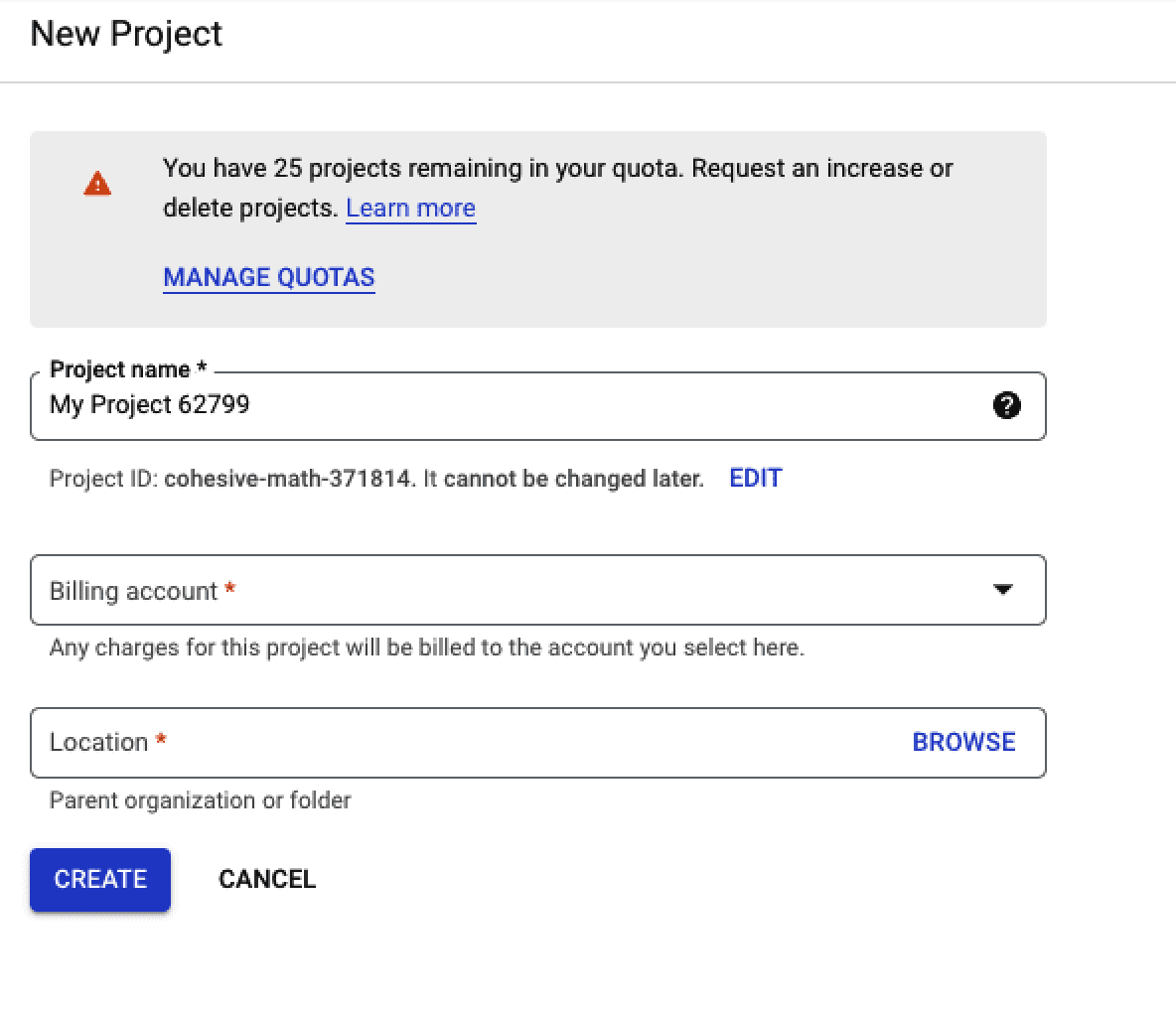Click the red warning triangle icon

[x=97, y=184]
